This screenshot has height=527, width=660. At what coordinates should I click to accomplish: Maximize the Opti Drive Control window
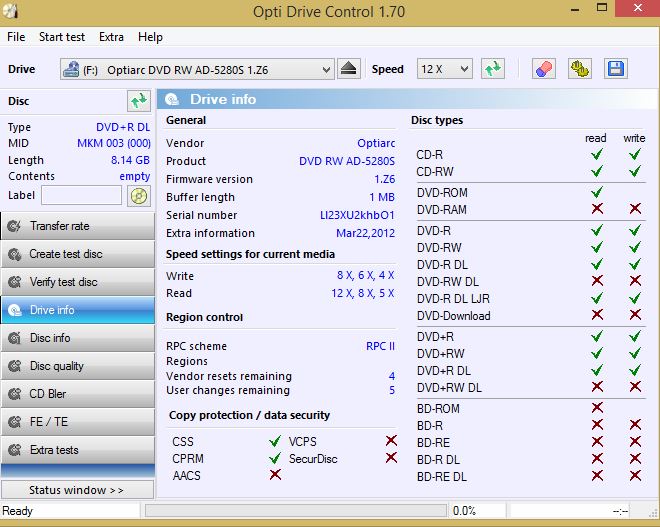coord(602,8)
